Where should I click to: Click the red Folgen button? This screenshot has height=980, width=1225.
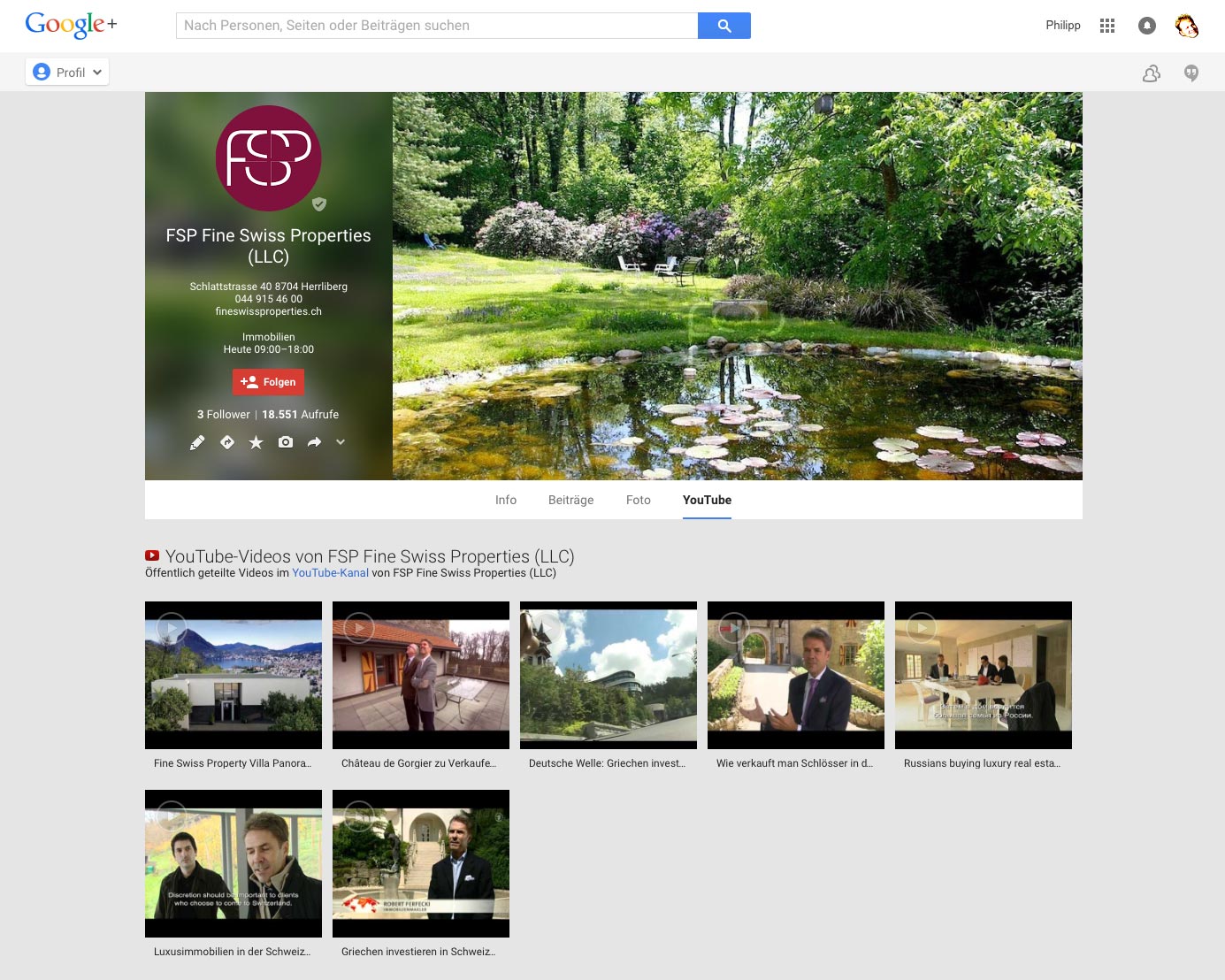(x=268, y=382)
